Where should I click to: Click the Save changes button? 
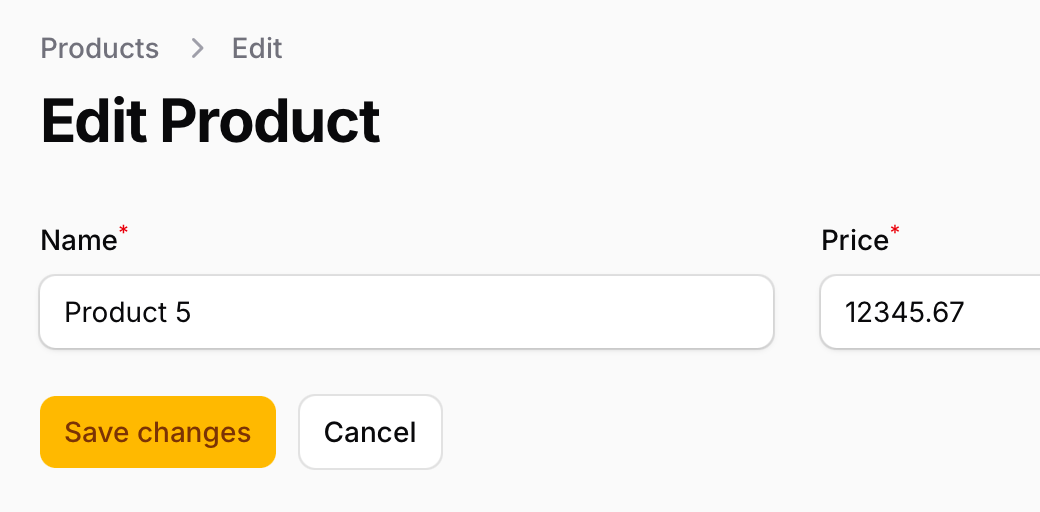tap(158, 432)
